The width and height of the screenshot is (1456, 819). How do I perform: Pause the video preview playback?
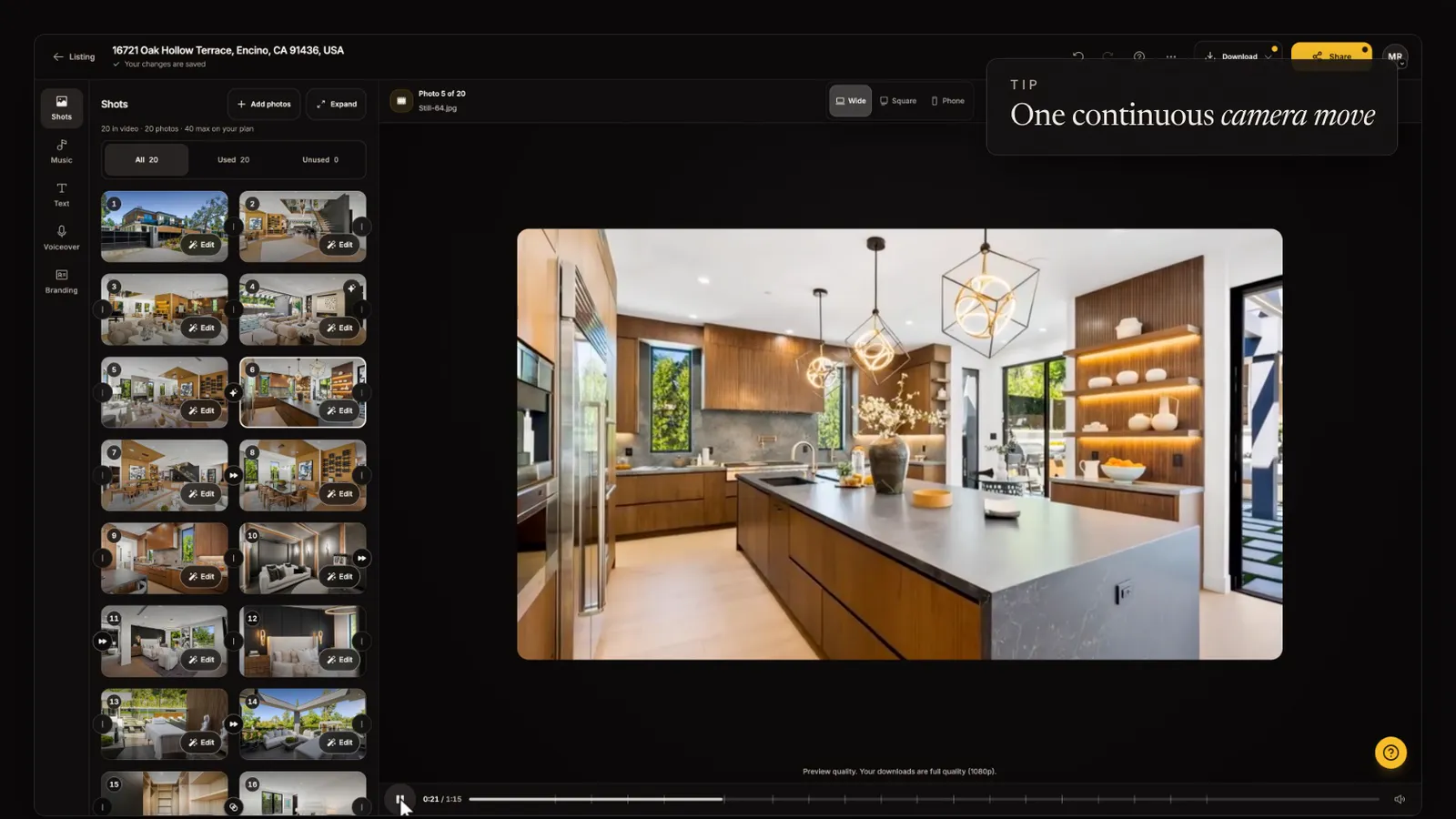399,799
